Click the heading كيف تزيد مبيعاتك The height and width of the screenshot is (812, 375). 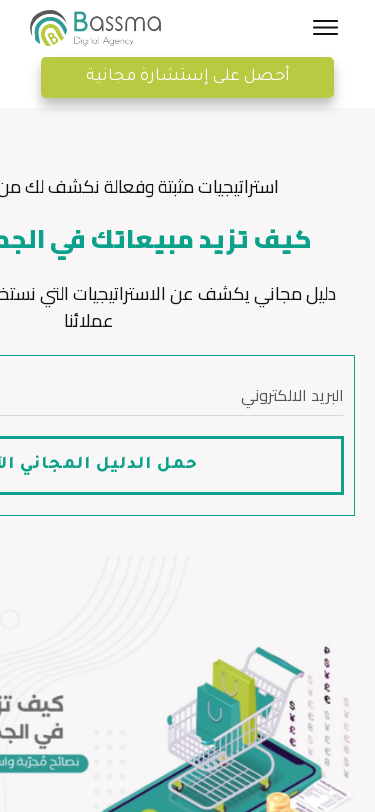[x=155, y=241]
